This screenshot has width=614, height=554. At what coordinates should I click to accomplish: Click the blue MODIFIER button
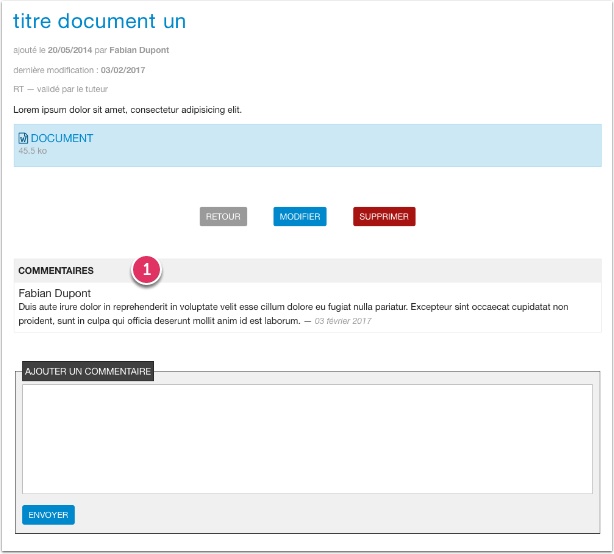300,217
